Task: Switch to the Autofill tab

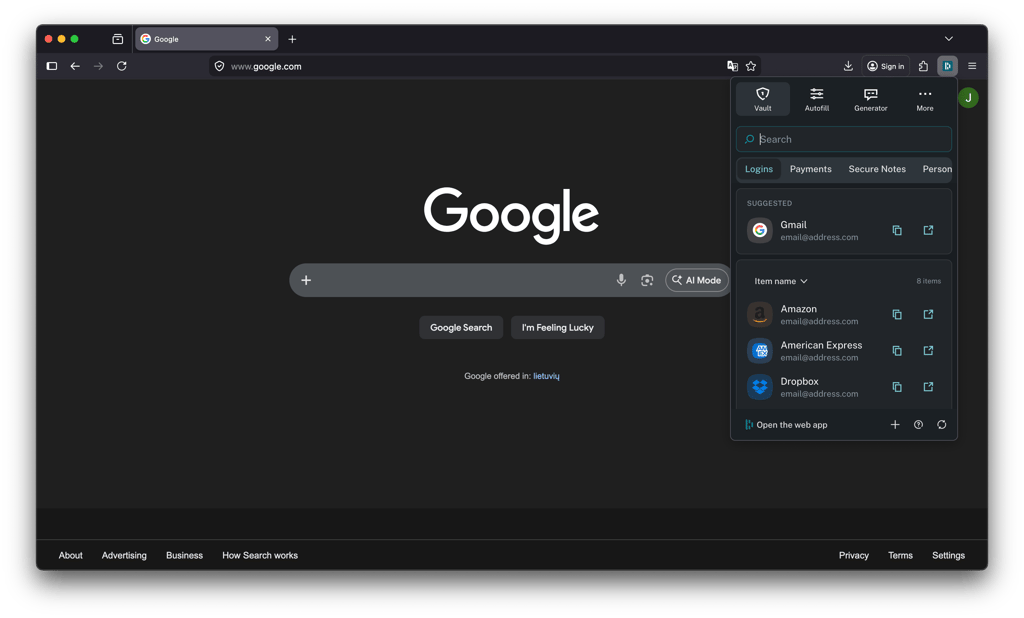Action: [816, 99]
